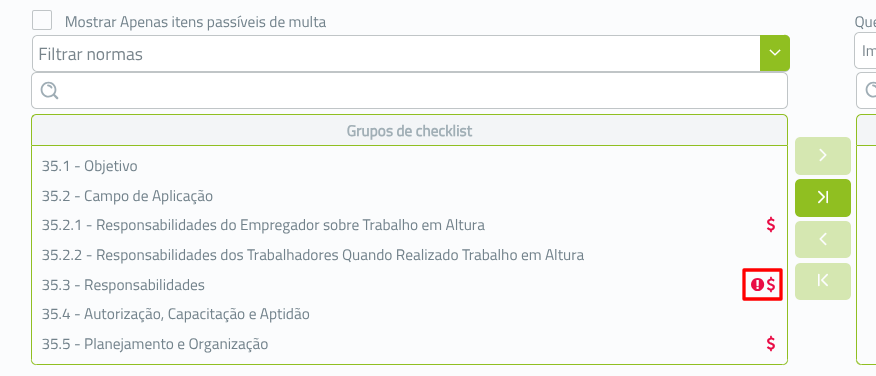
Task: Click the dollar icon on 35.3 Responsabilidades
Action: click(771, 285)
